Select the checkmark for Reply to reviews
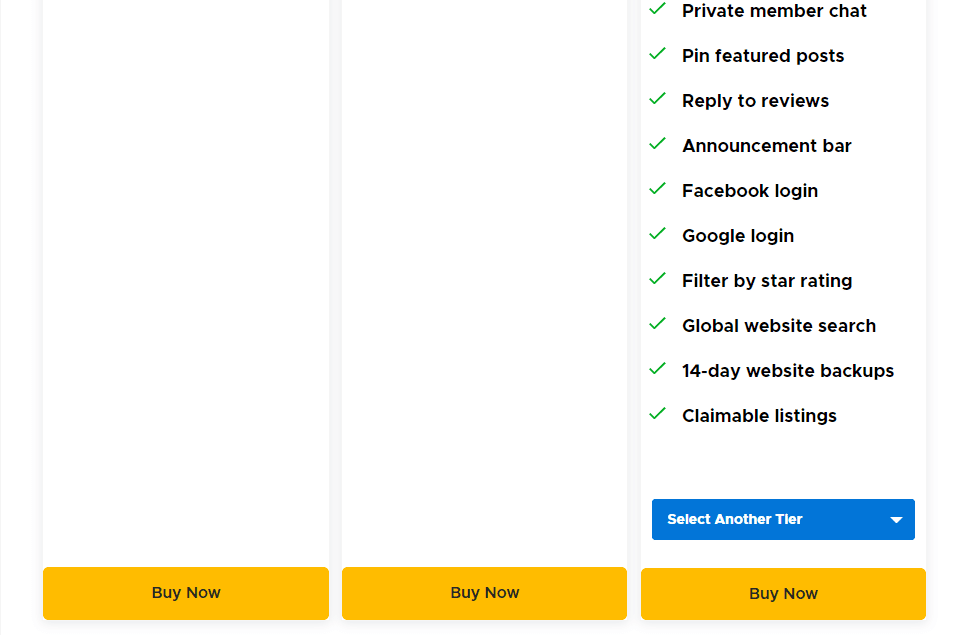This screenshot has width=971, height=635. [x=657, y=99]
